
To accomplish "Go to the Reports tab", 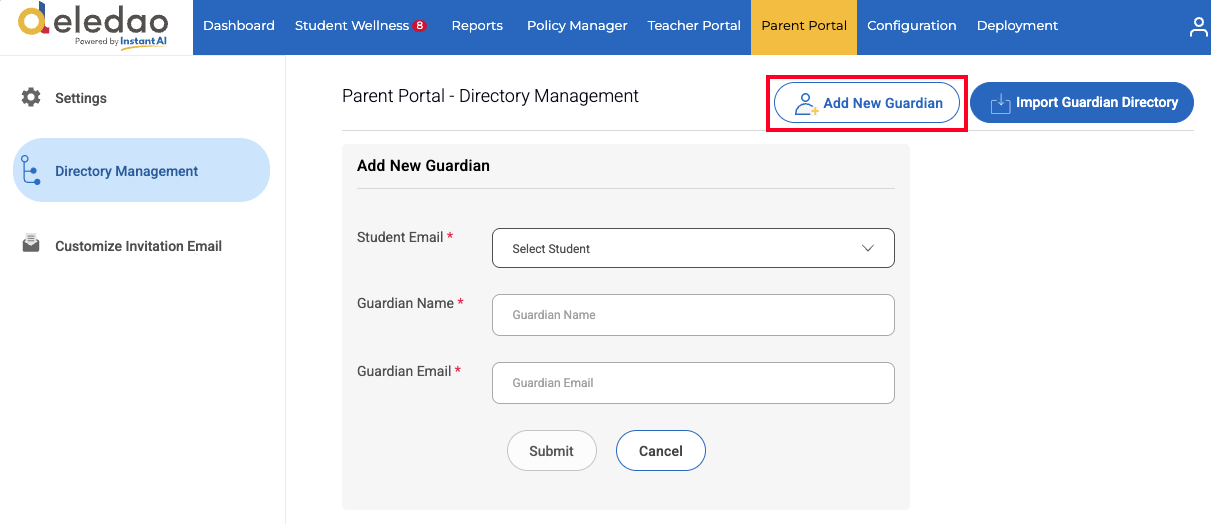I will click(x=477, y=26).
